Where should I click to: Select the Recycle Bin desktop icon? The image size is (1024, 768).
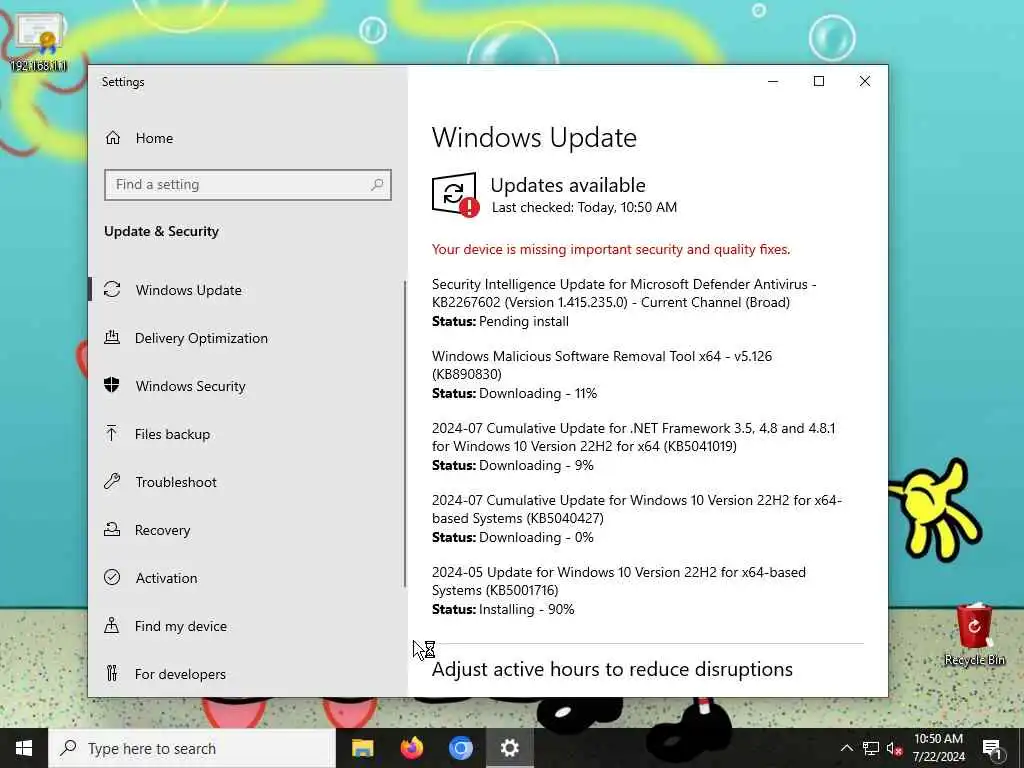[974, 634]
